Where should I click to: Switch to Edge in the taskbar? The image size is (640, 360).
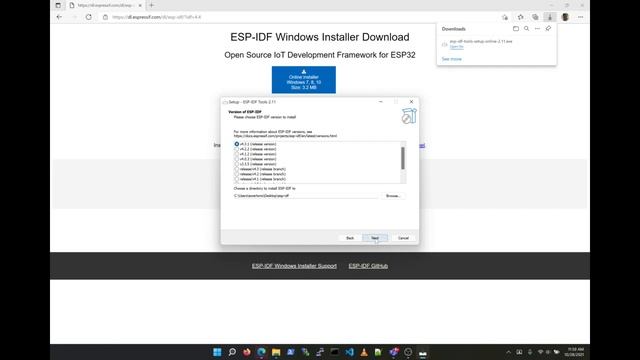point(261,352)
